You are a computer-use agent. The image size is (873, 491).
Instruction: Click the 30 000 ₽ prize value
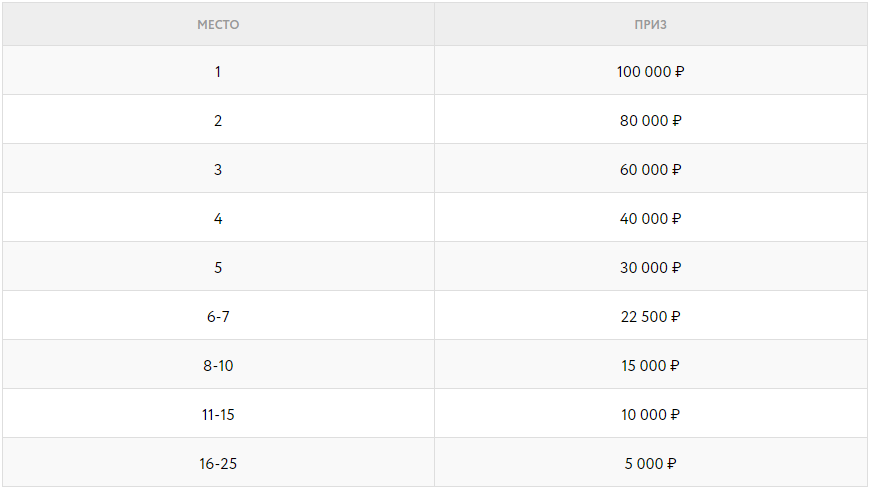(x=650, y=268)
